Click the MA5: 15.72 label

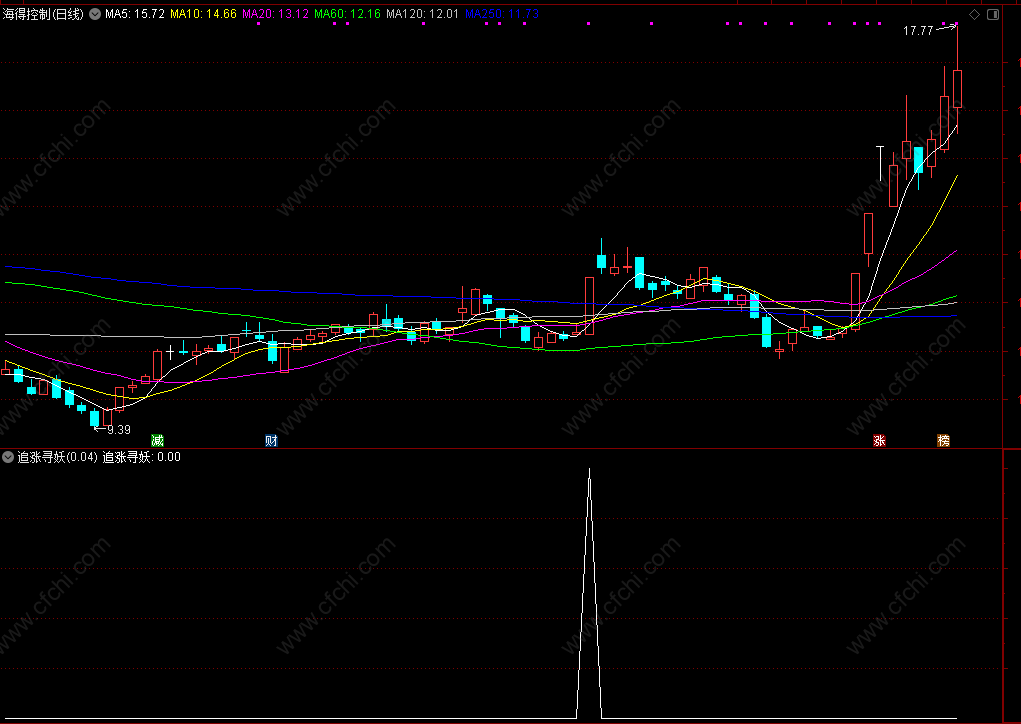point(135,14)
